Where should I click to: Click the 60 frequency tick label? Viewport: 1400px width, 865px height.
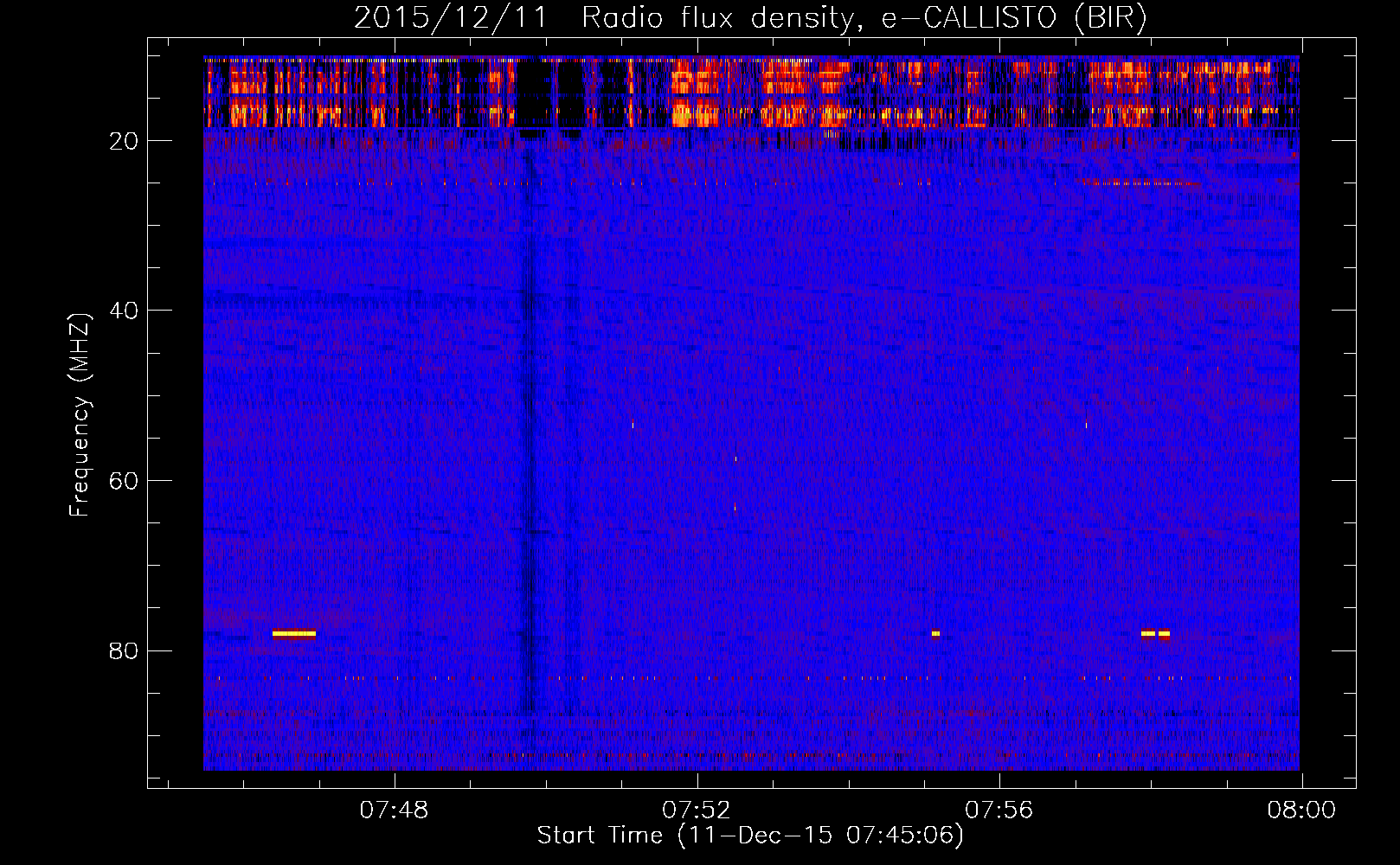[124, 481]
